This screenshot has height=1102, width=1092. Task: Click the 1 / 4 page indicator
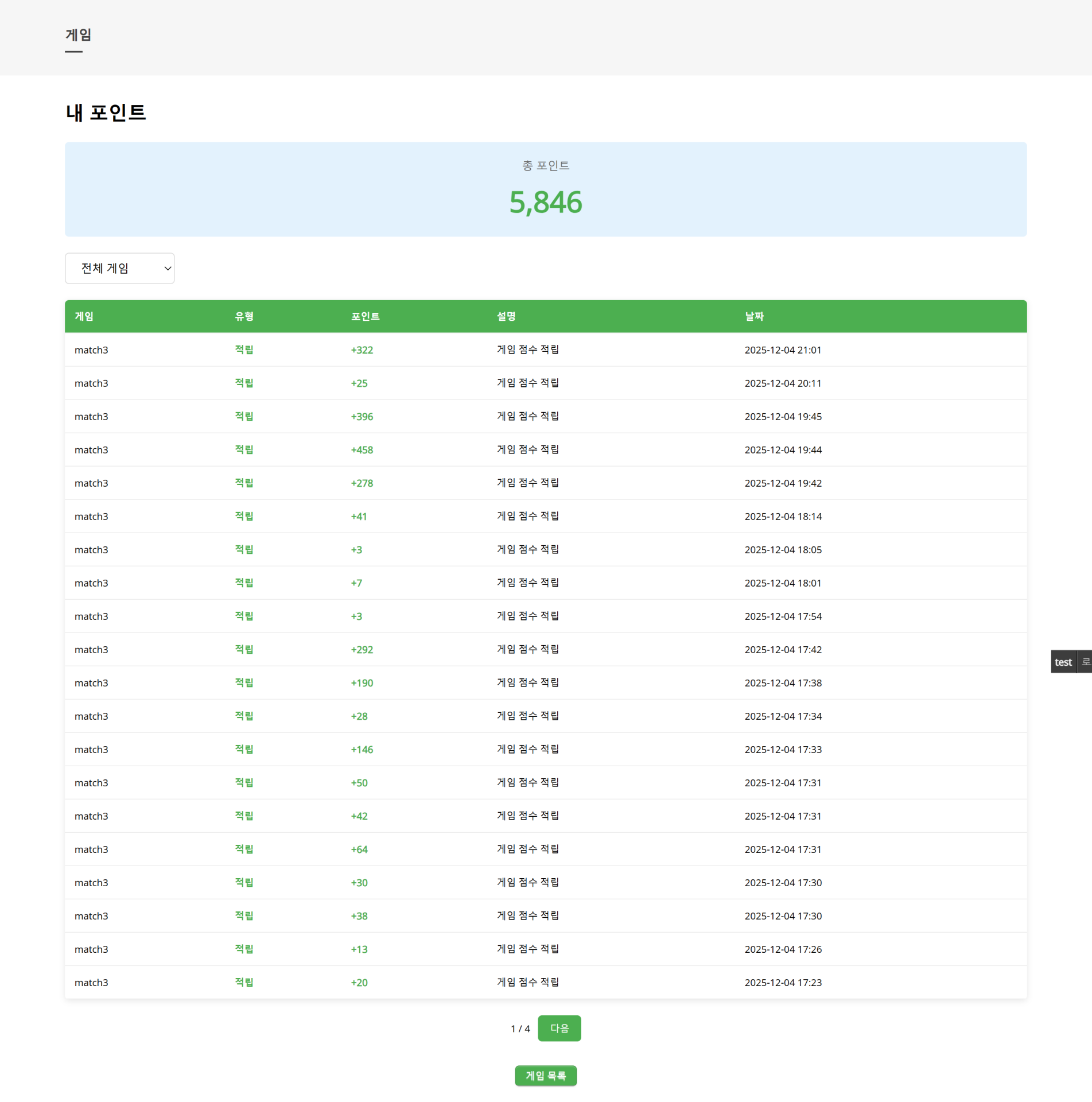tap(520, 1029)
